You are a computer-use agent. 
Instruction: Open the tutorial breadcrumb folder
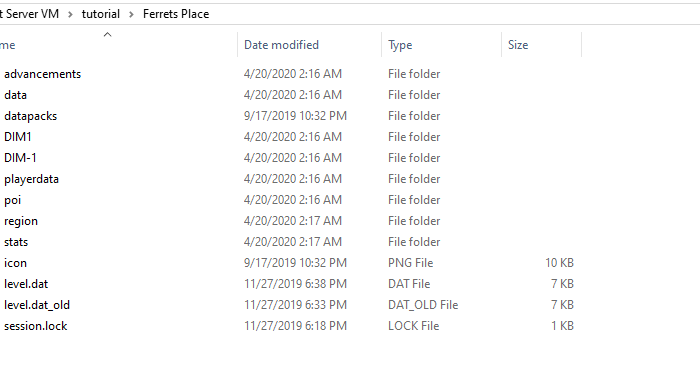click(x=101, y=14)
